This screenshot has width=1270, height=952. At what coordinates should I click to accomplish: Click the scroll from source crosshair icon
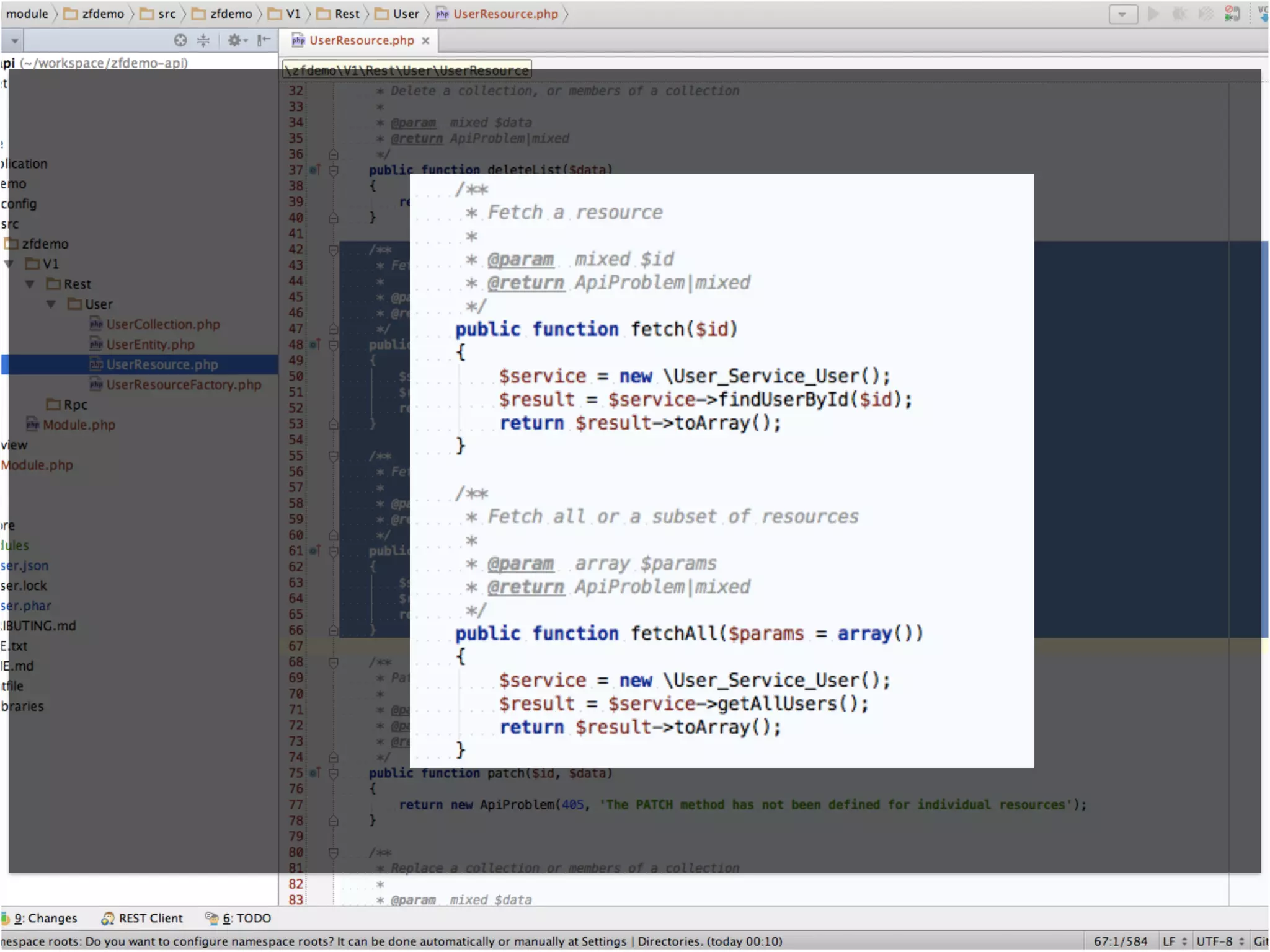(x=180, y=40)
